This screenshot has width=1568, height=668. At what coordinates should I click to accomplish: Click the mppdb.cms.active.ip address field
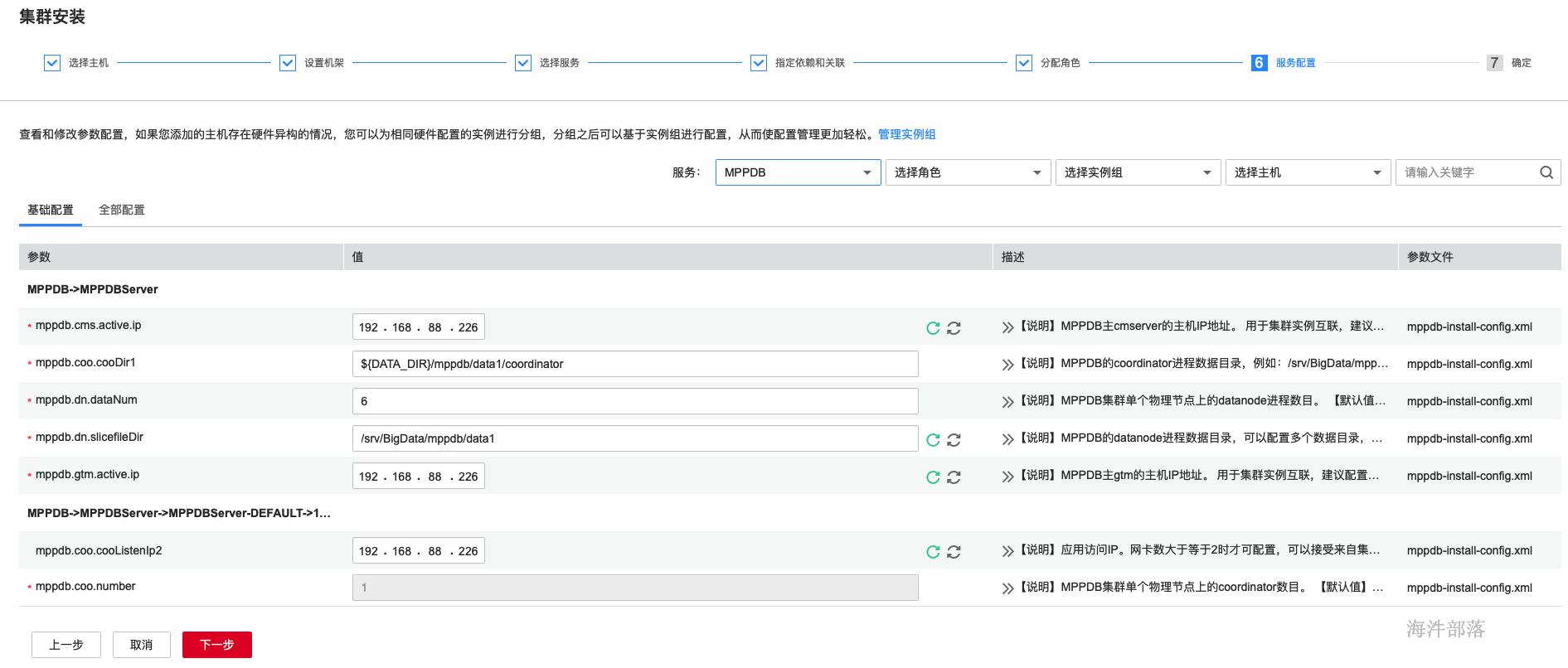pos(419,327)
